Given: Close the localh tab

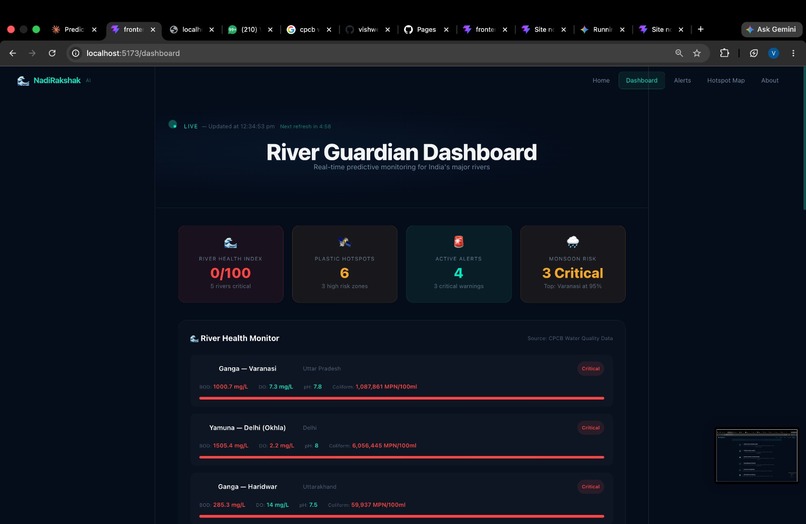Looking at the screenshot, I should [211, 30].
